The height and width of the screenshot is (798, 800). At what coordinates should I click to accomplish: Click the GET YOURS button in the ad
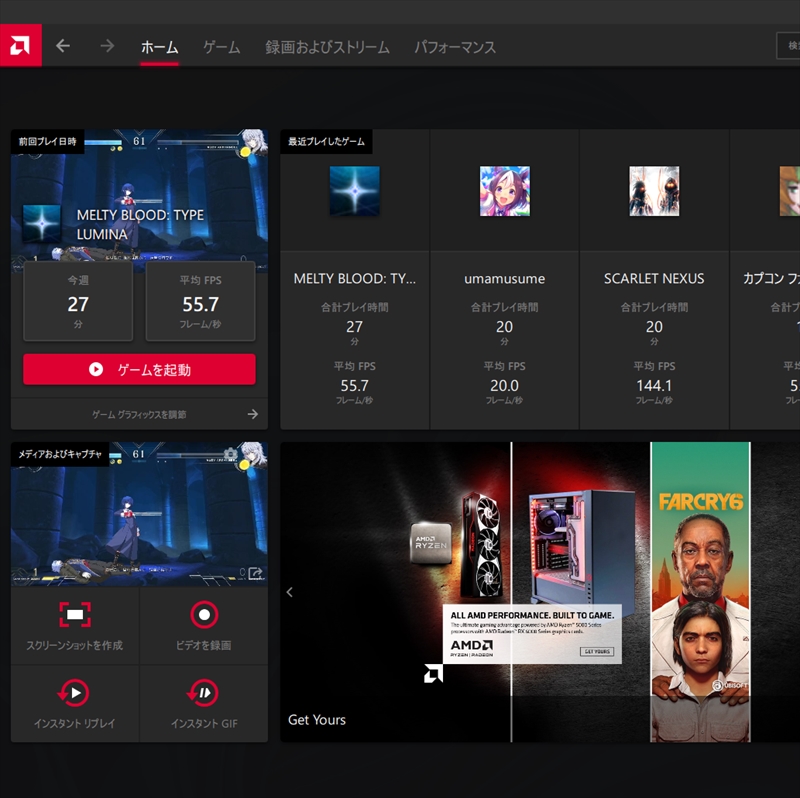point(597,652)
